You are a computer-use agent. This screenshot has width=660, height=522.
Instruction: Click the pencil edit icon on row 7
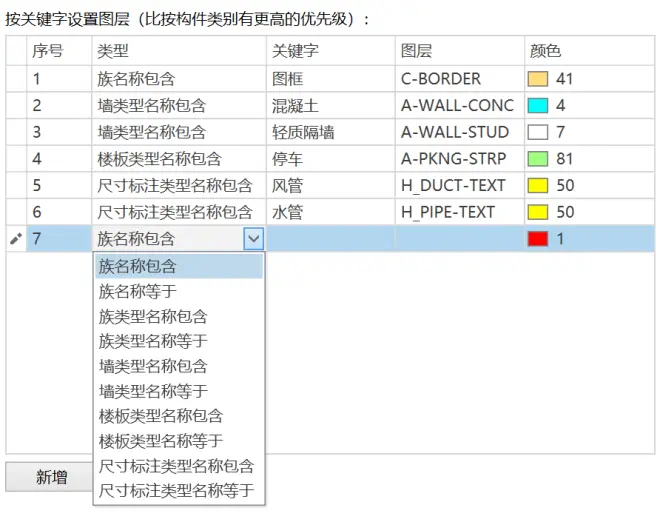[16, 239]
